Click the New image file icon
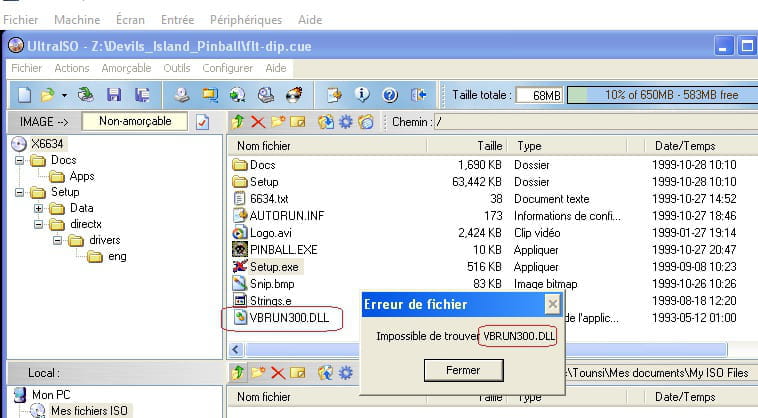Viewport: 758px width, 418px height. point(24,95)
